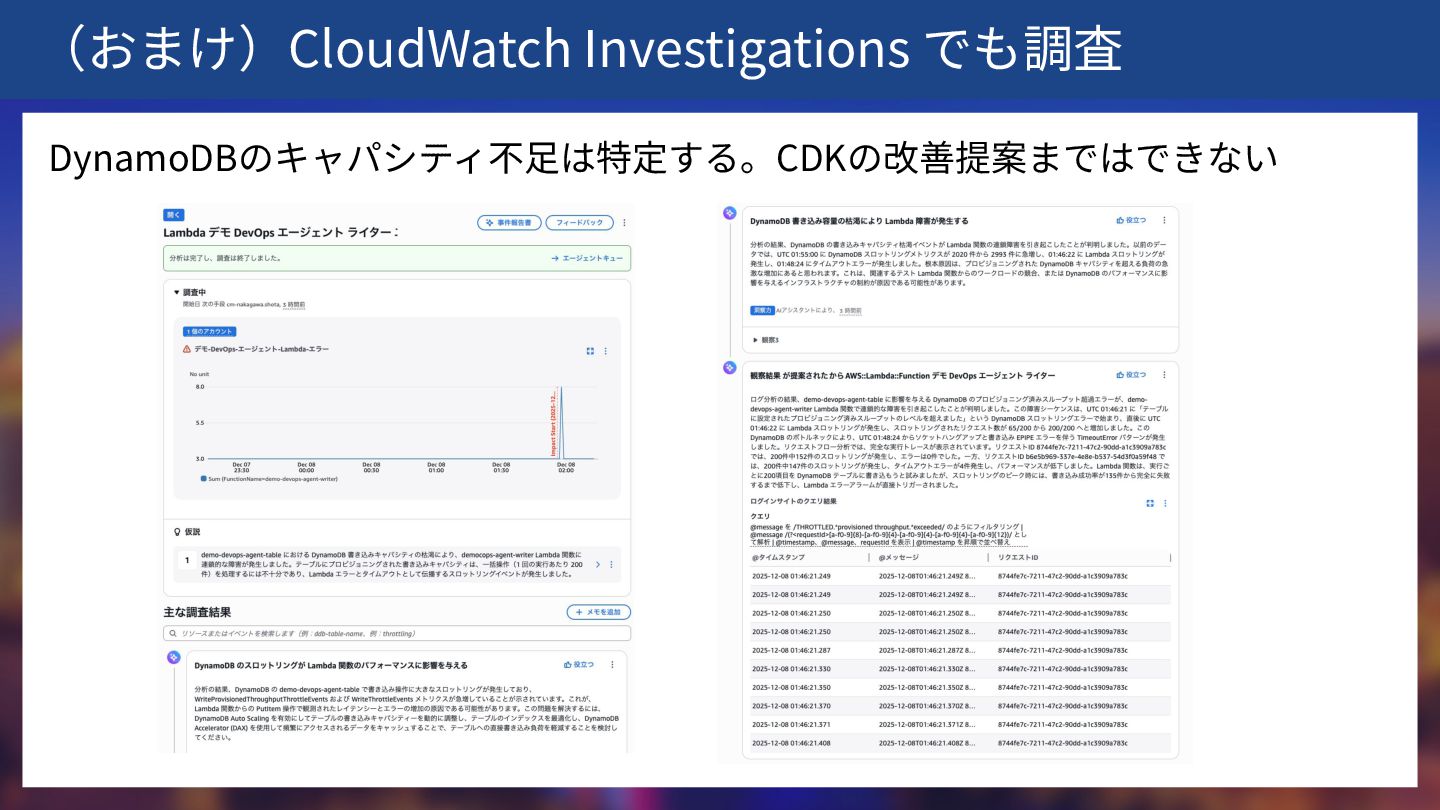The image size is (1440, 810).
Task: Toggle the Sum demo-devops-agent-writer legend swatch
Action: tap(204, 479)
